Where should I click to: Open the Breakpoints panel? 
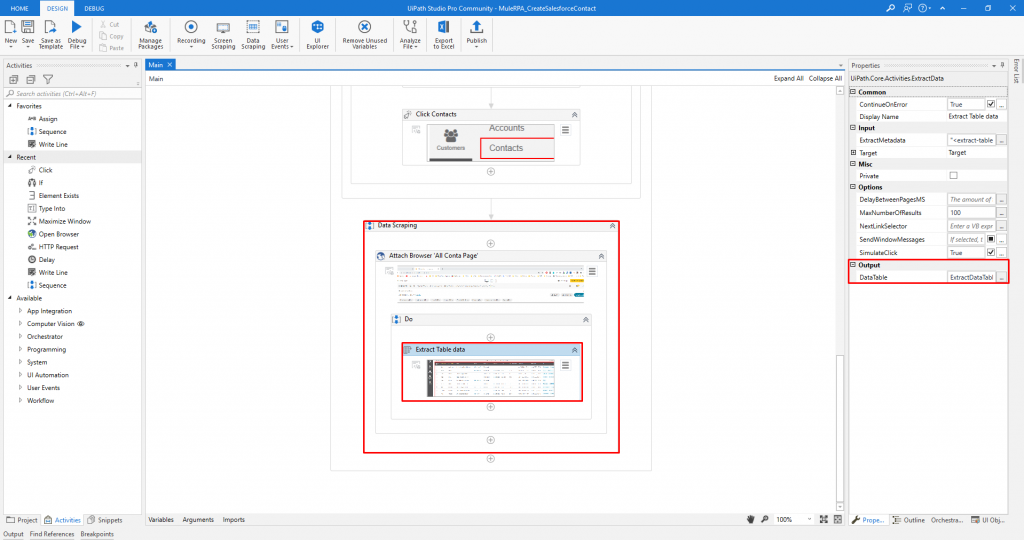pyautogui.click(x=97, y=534)
